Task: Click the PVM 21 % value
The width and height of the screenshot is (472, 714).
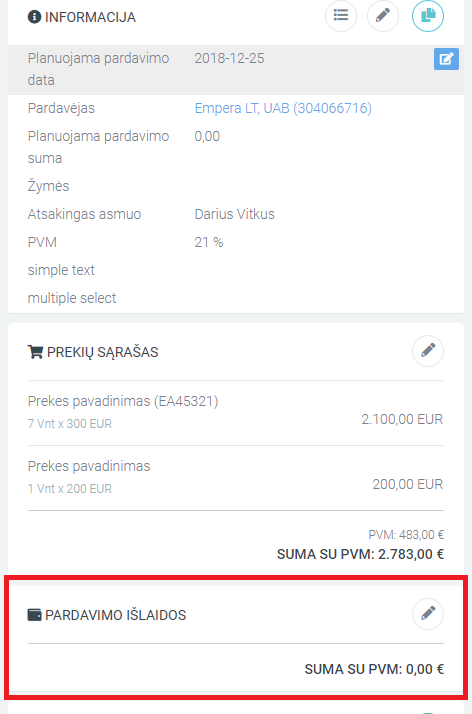Action: 208,242
